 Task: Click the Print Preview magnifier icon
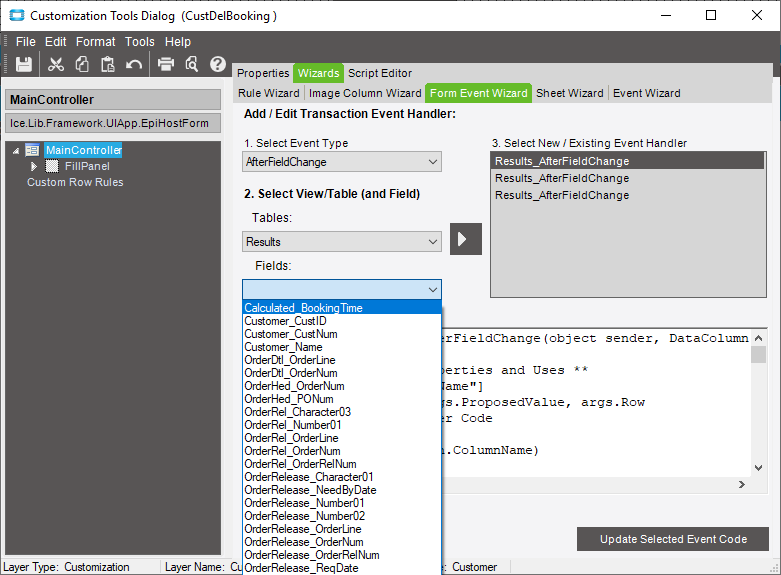[192, 64]
